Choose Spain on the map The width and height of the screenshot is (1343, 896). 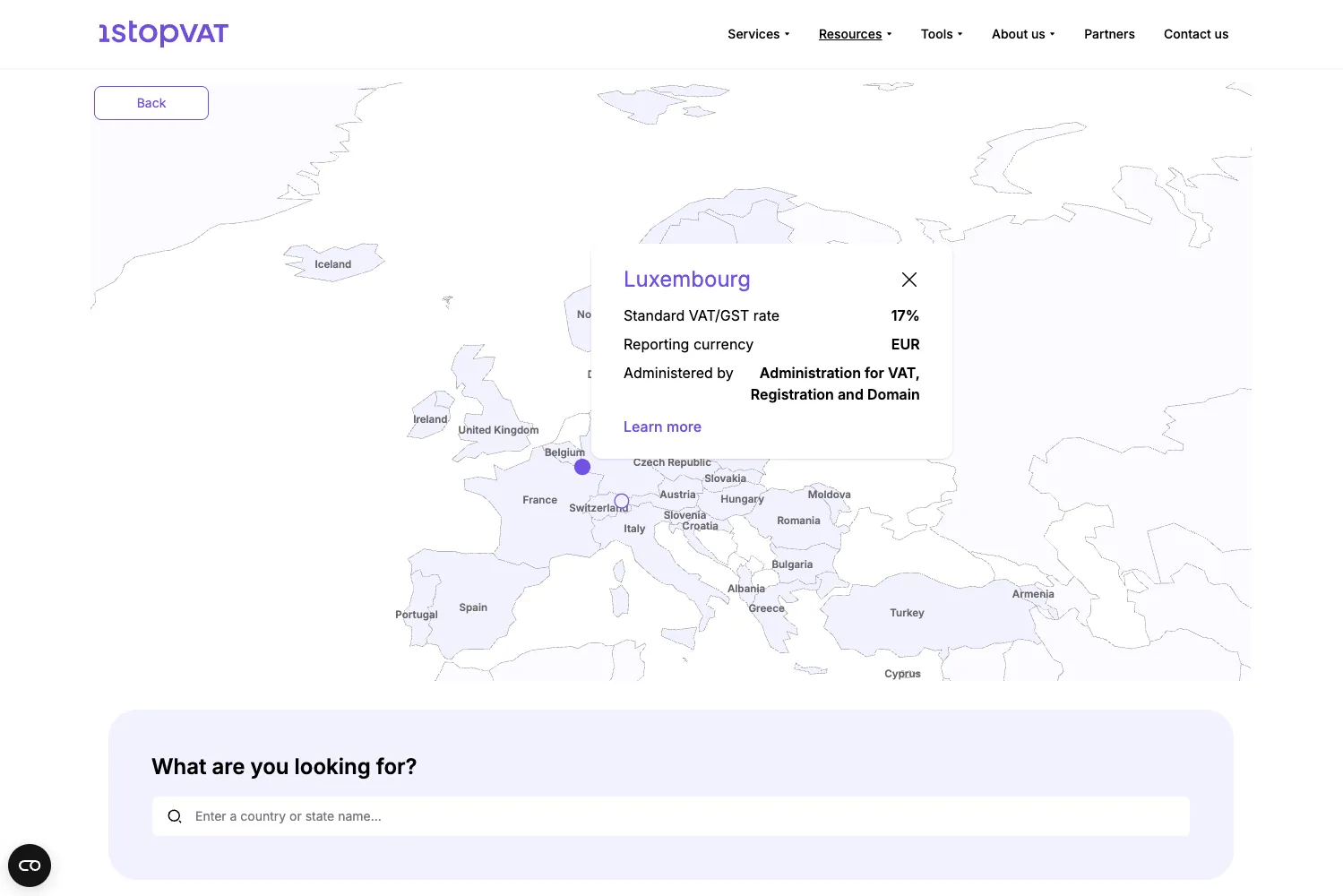473,607
